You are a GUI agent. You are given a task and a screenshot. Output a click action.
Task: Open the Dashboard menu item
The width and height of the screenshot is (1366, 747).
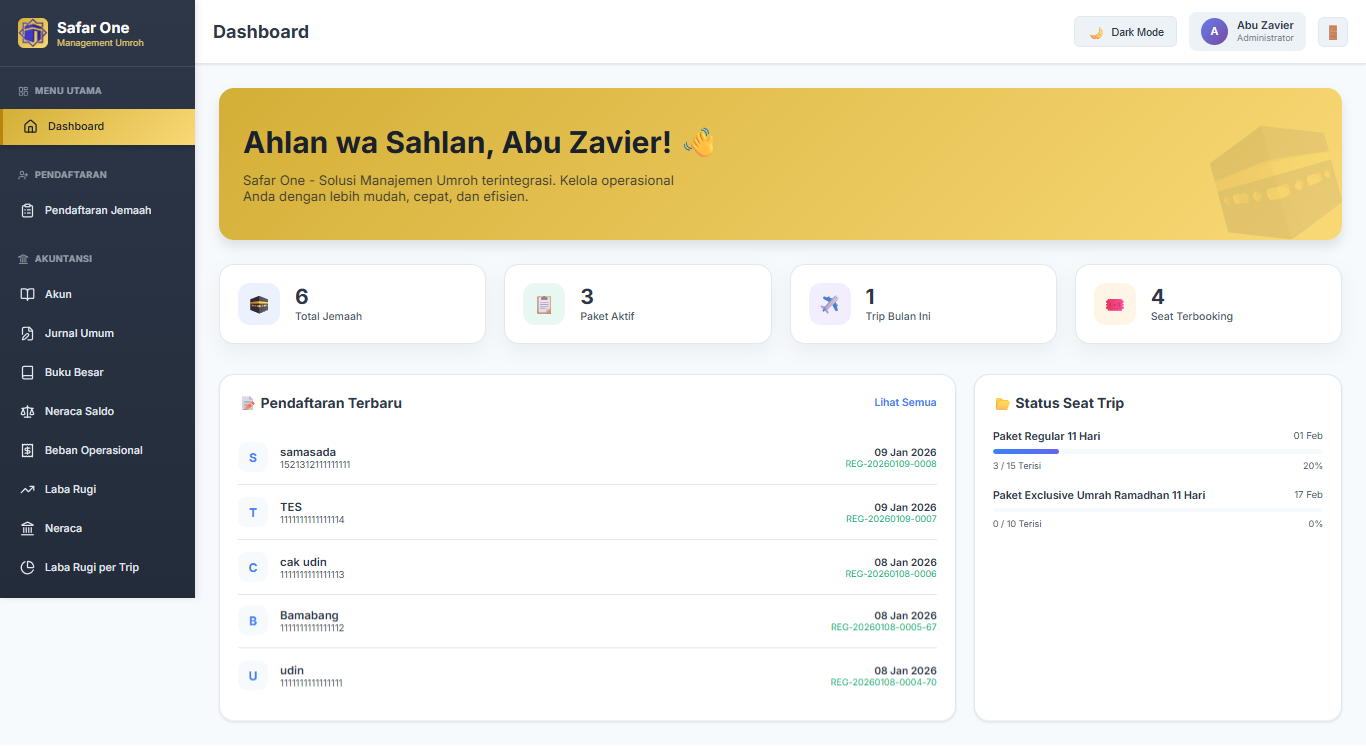coord(97,127)
